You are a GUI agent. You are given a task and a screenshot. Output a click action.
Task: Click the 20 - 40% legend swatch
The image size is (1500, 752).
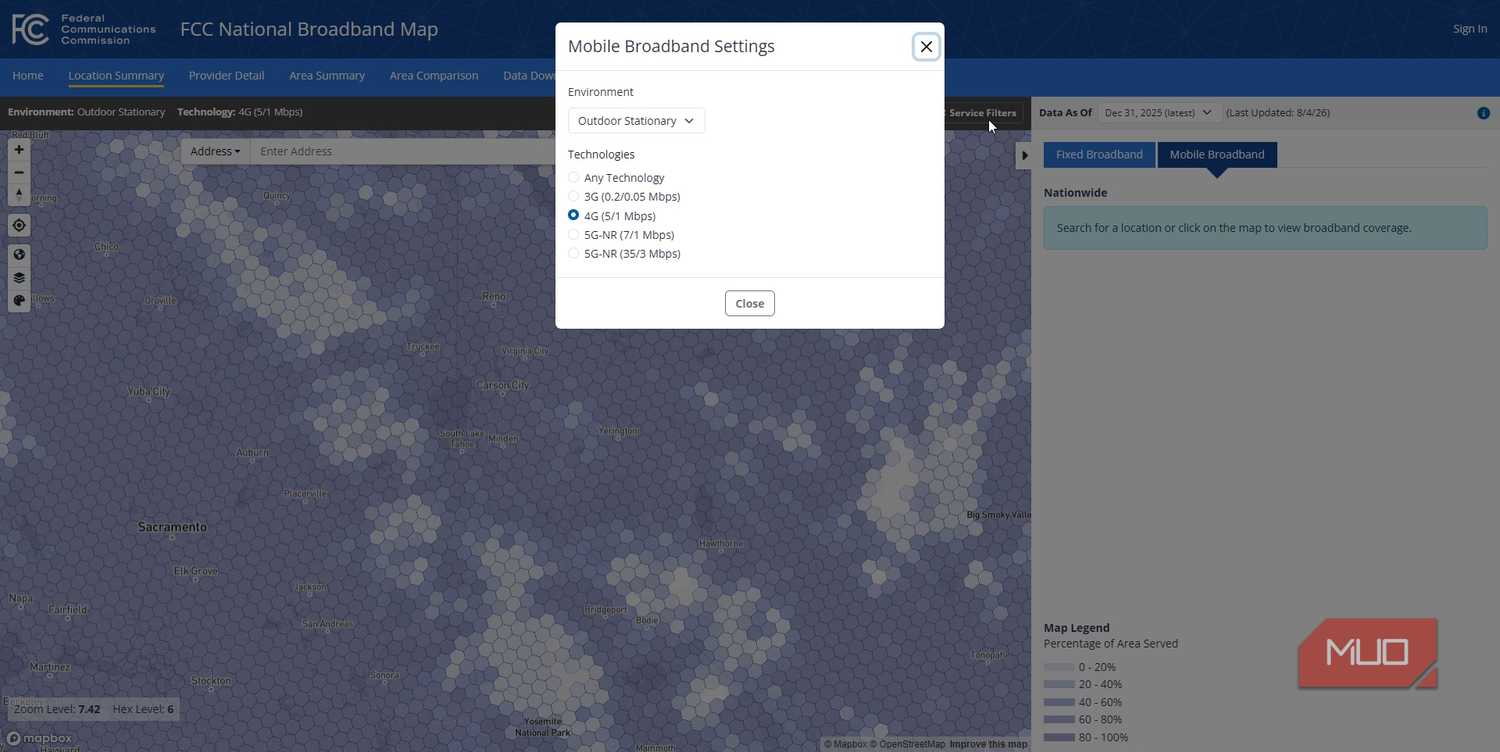click(x=1058, y=685)
